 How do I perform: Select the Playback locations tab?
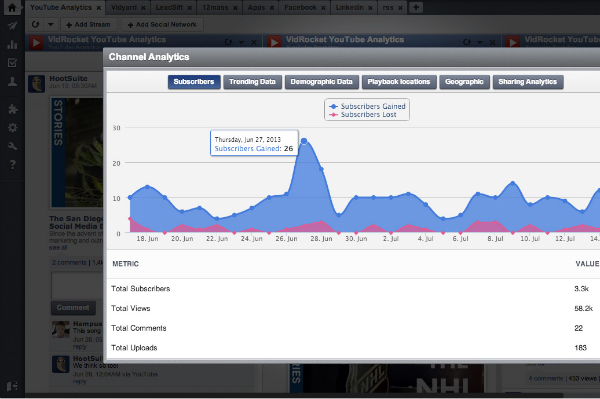[x=399, y=82]
